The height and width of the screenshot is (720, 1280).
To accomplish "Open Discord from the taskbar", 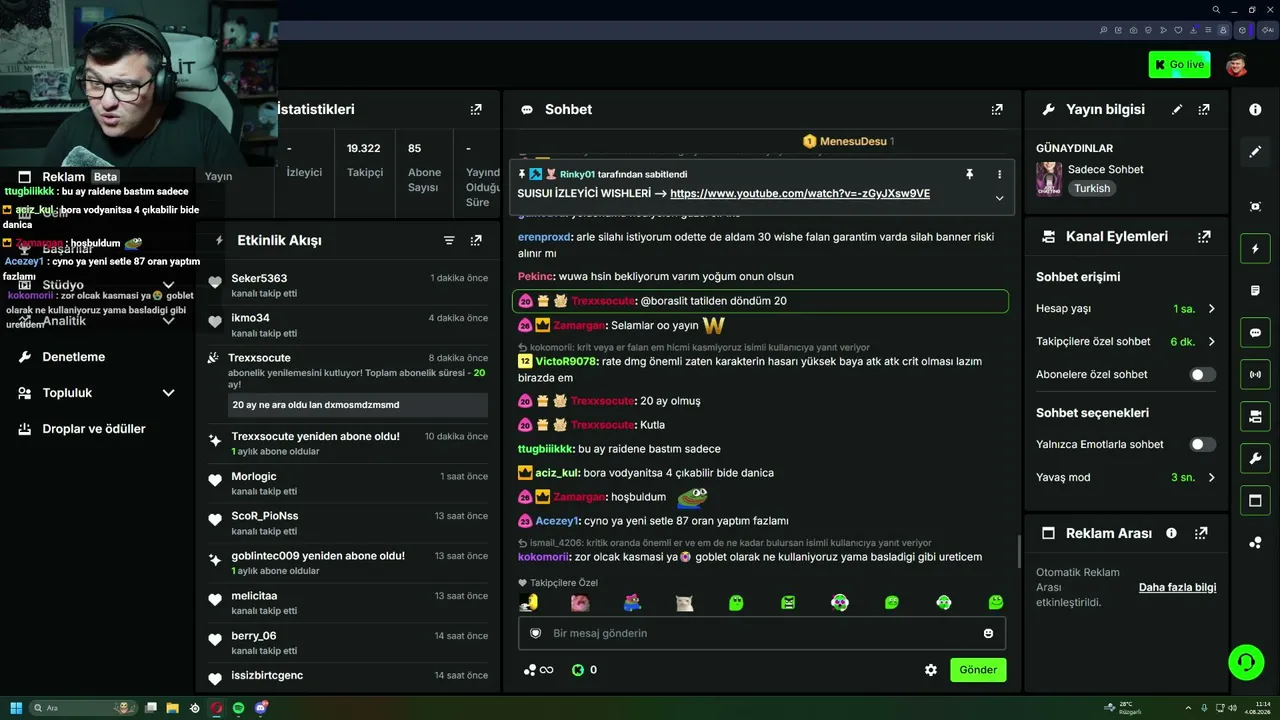I will (261, 708).
